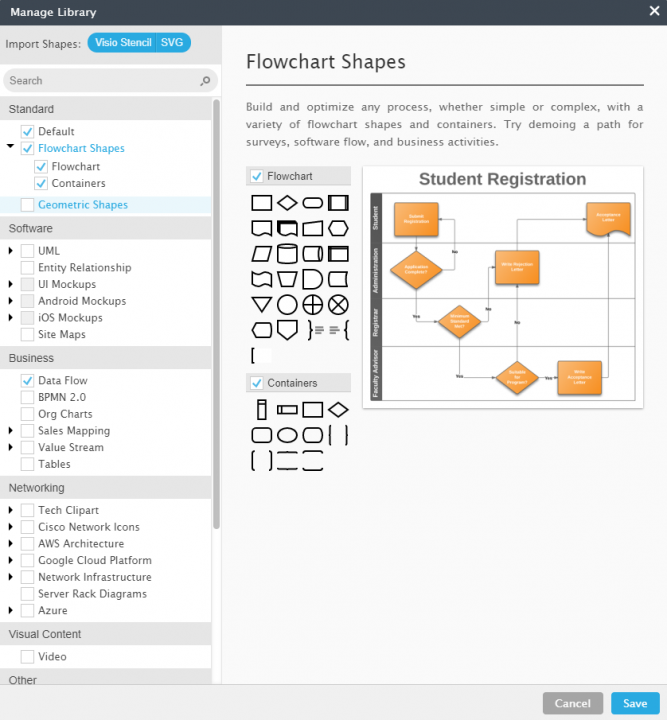Select the Internal Storage shape
The image size is (667, 720).
(x=338, y=254)
